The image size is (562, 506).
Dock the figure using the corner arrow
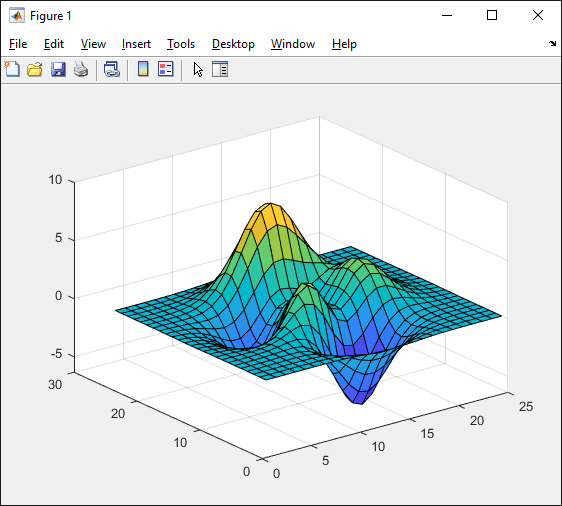pos(552,43)
